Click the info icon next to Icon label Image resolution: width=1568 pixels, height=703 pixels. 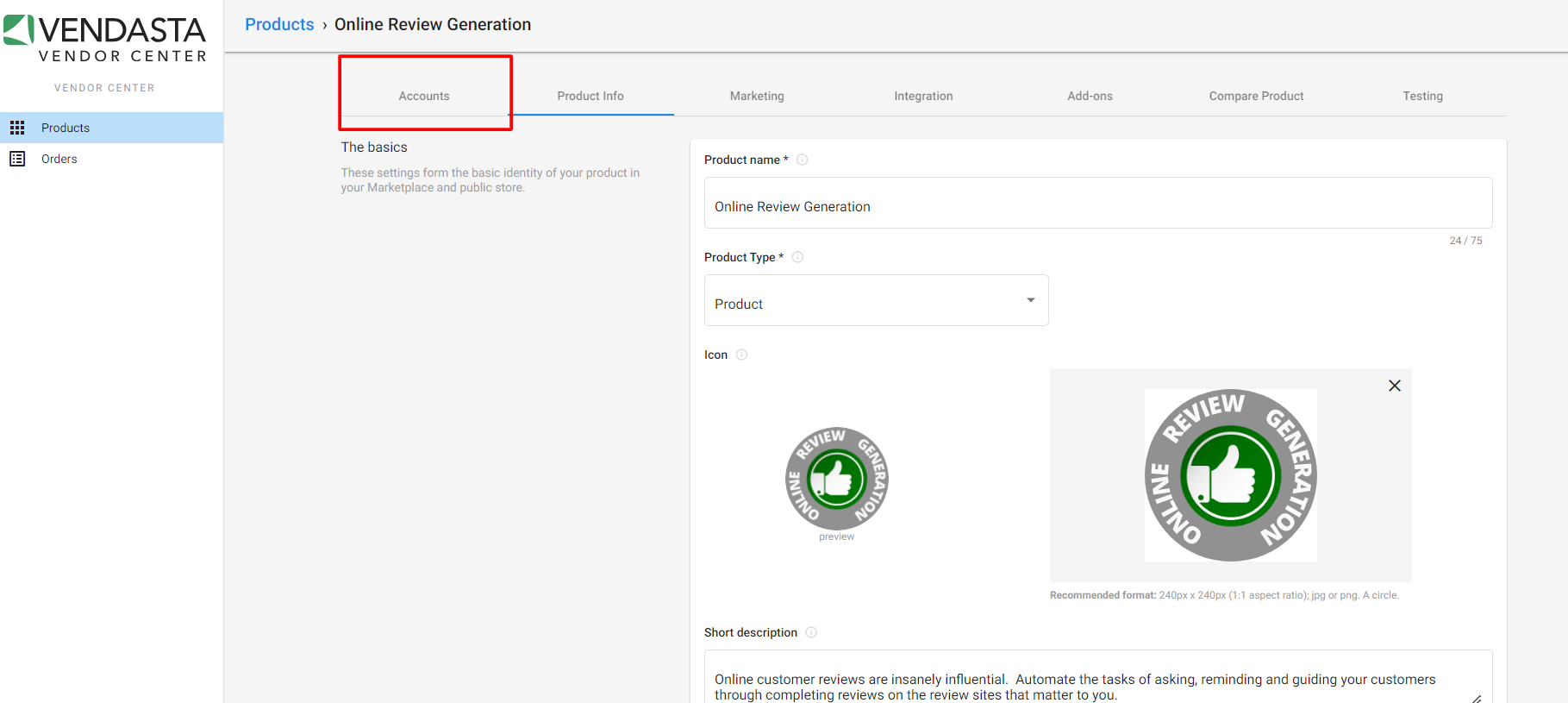pos(741,355)
